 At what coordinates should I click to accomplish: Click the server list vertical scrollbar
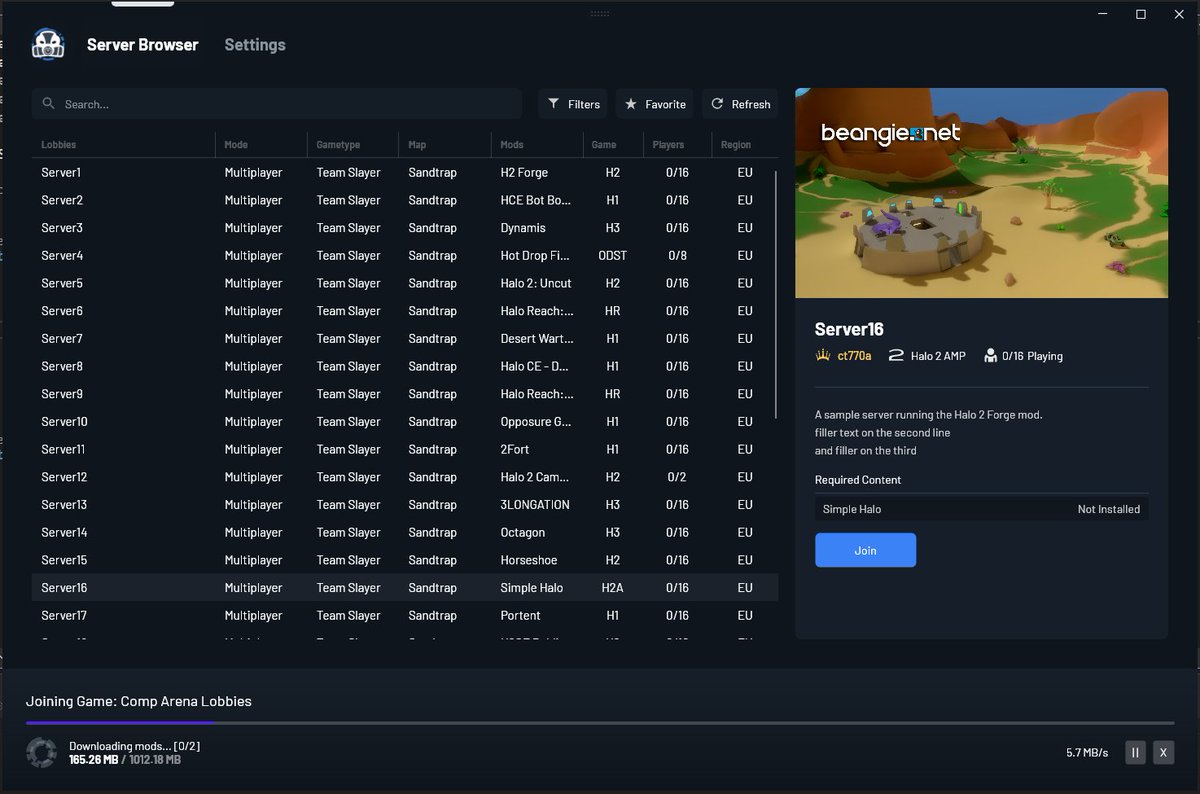coord(777,295)
